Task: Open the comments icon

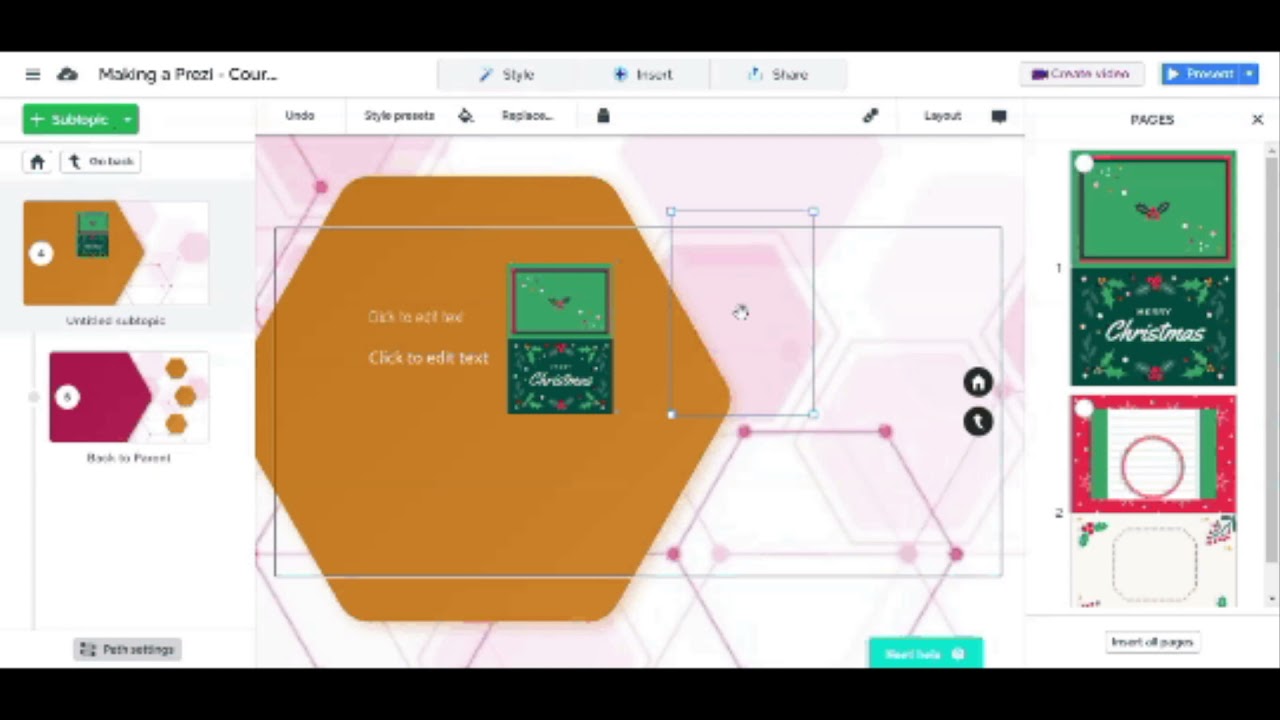Action: tap(998, 115)
